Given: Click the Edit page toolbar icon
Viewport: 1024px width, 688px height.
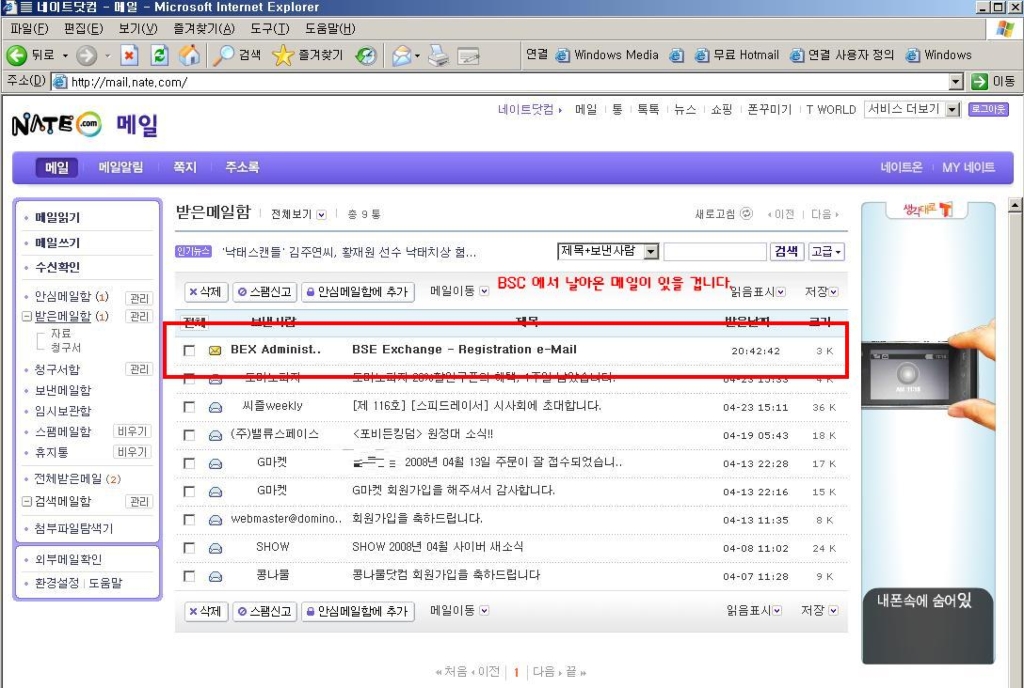Looking at the screenshot, I should pyautogui.click(x=468, y=55).
